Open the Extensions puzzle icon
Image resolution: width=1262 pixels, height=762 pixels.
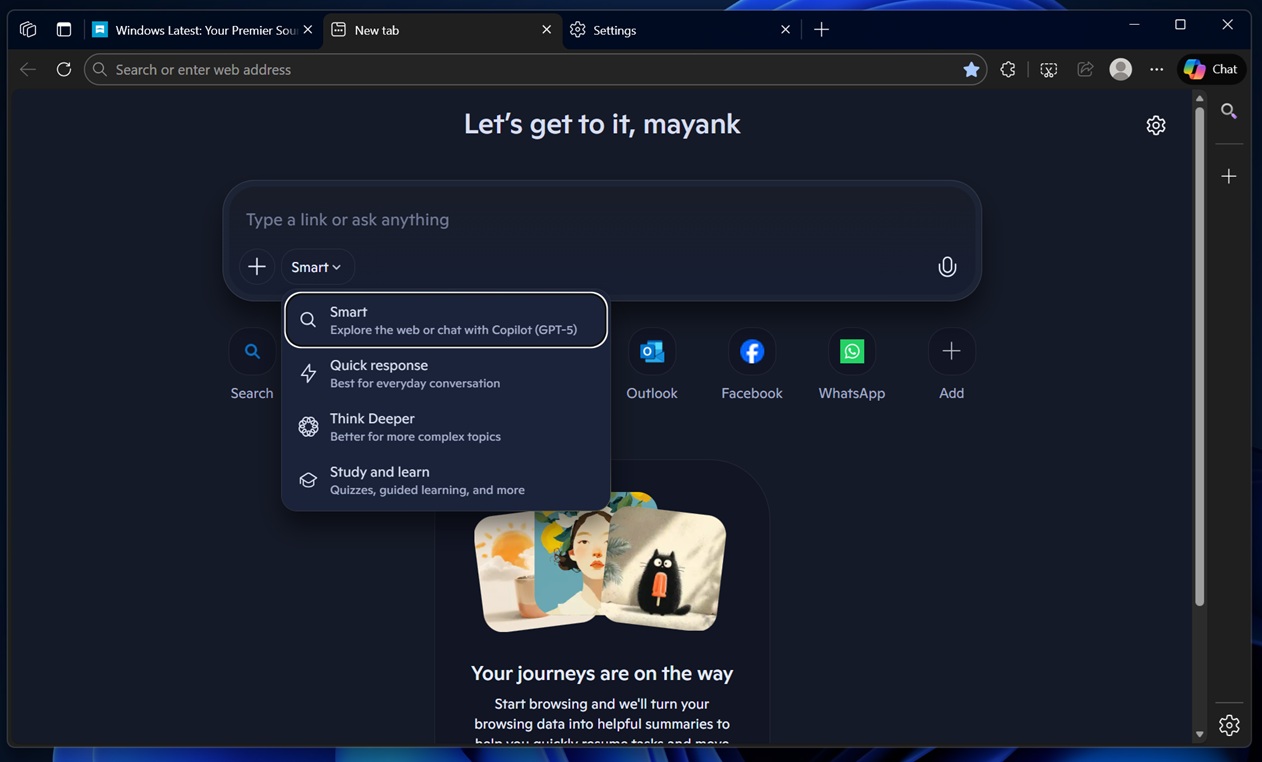click(1008, 69)
